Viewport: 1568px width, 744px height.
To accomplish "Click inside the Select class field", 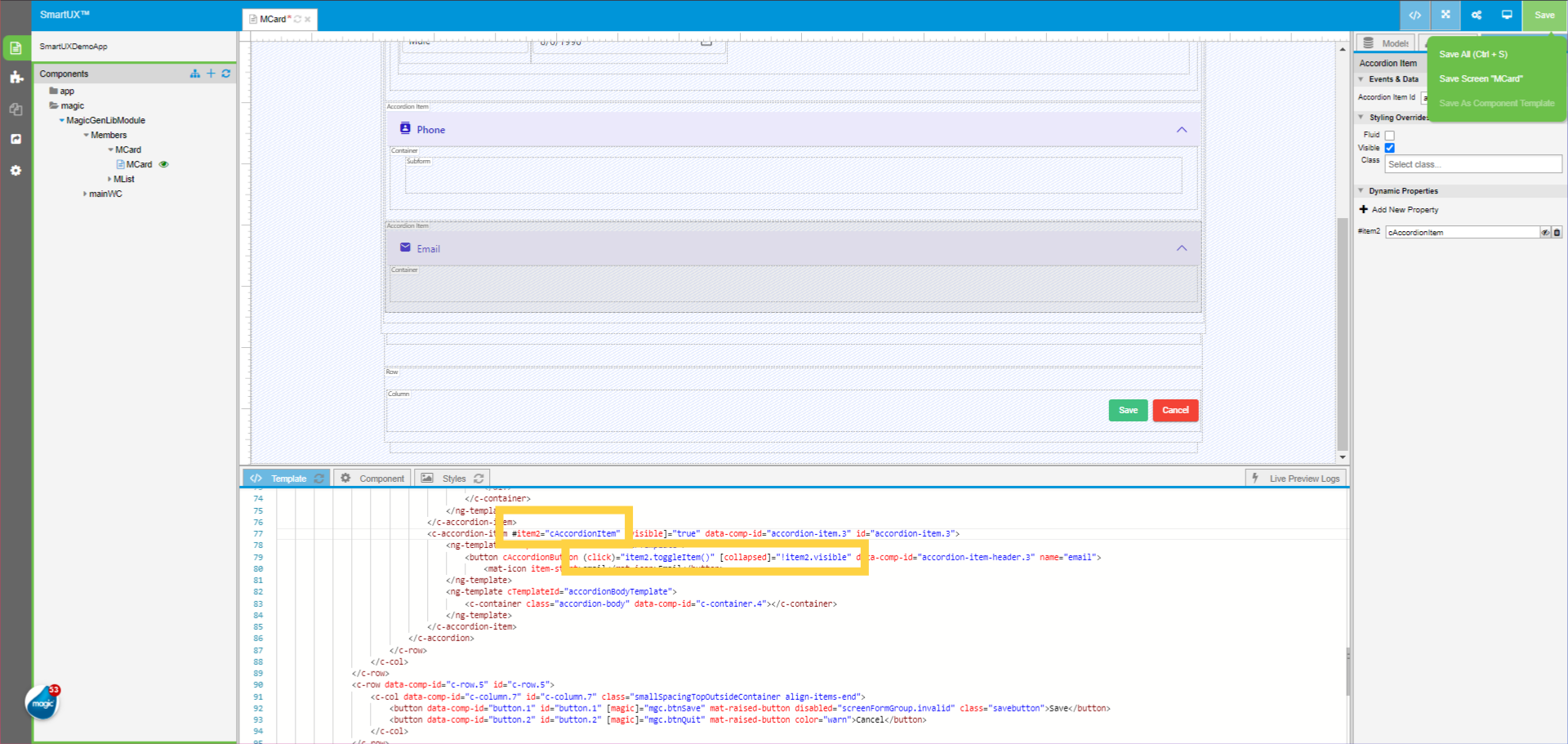I will coord(1472,163).
